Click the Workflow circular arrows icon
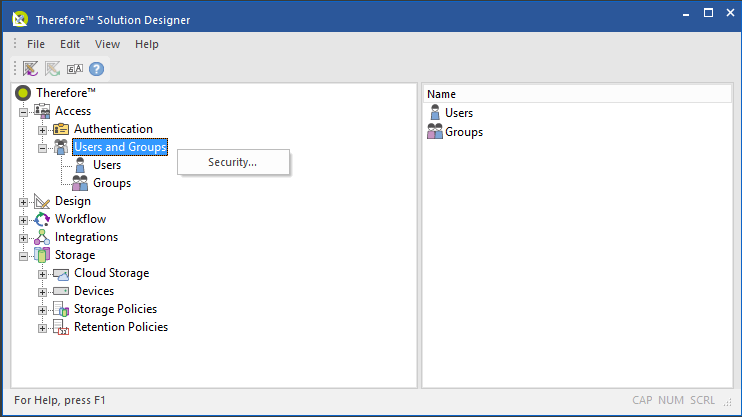 (x=42, y=219)
